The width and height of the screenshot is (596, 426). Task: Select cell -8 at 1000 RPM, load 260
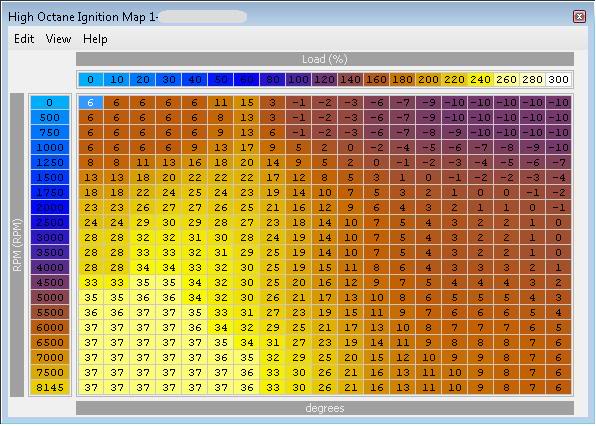pyautogui.click(x=506, y=147)
